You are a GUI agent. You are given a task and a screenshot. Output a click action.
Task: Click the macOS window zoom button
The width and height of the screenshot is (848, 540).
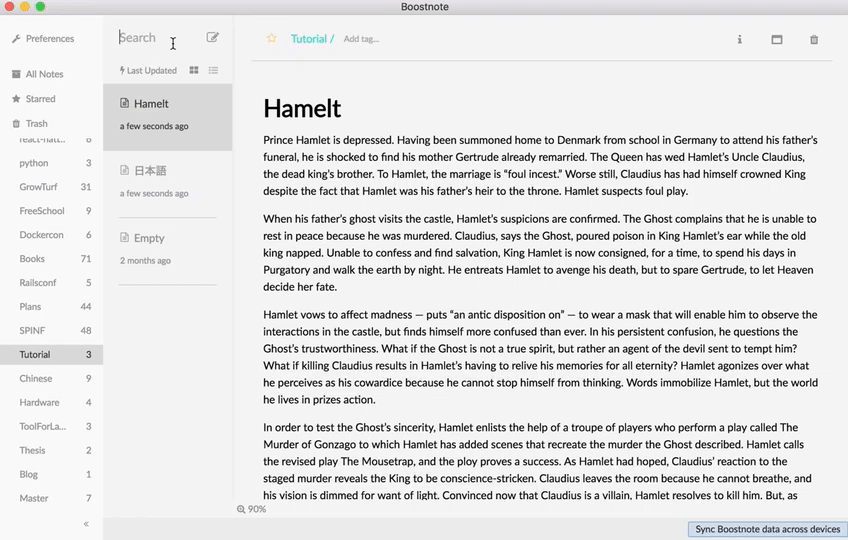[x=41, y=6]
